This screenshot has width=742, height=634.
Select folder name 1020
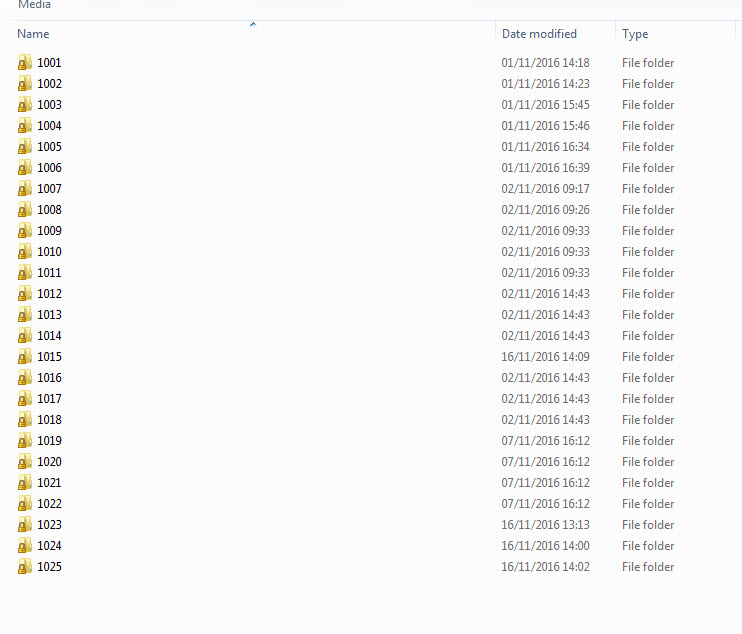coord(49,462)
